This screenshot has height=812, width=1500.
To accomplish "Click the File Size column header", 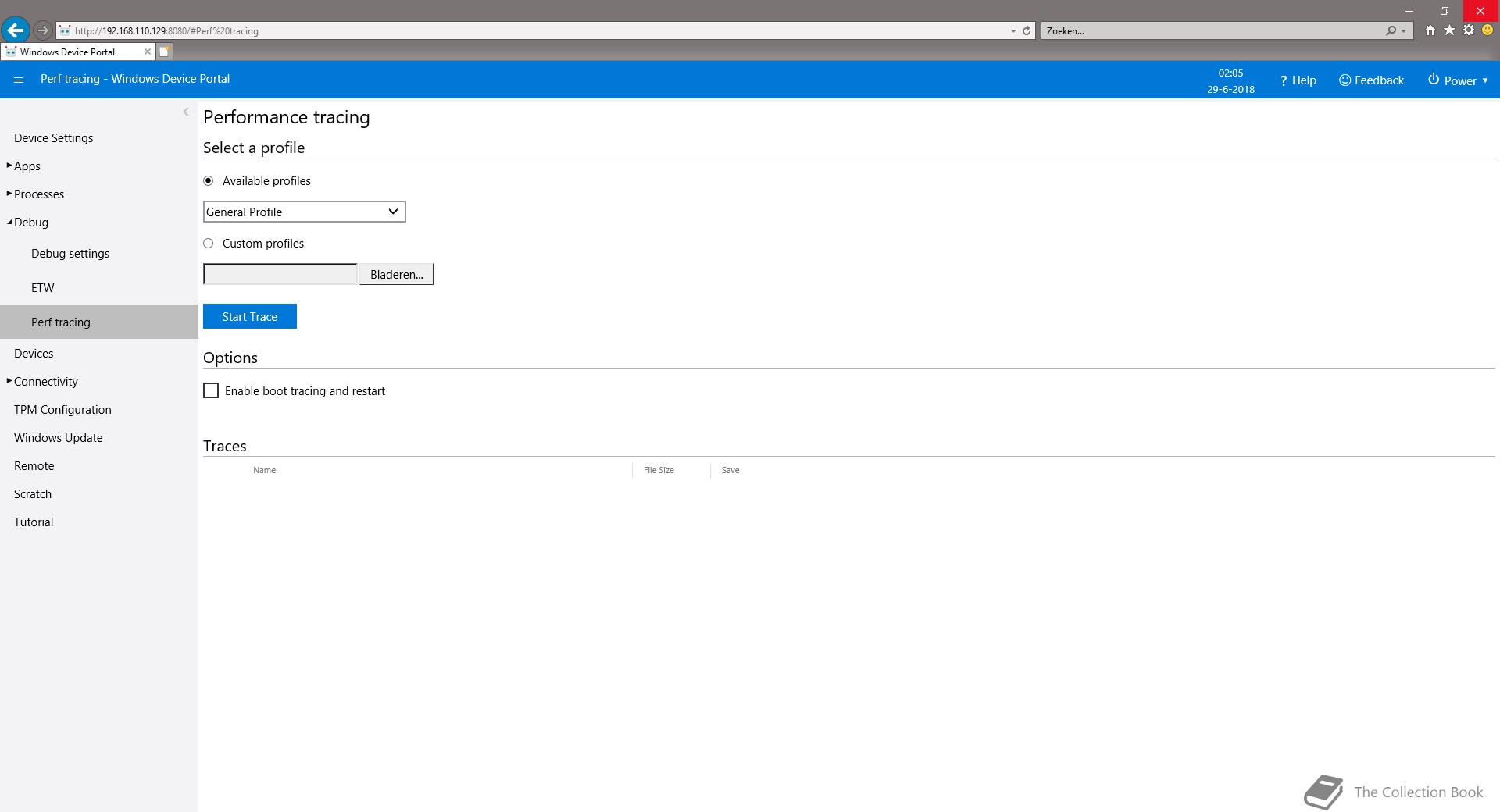I will 659,470.
